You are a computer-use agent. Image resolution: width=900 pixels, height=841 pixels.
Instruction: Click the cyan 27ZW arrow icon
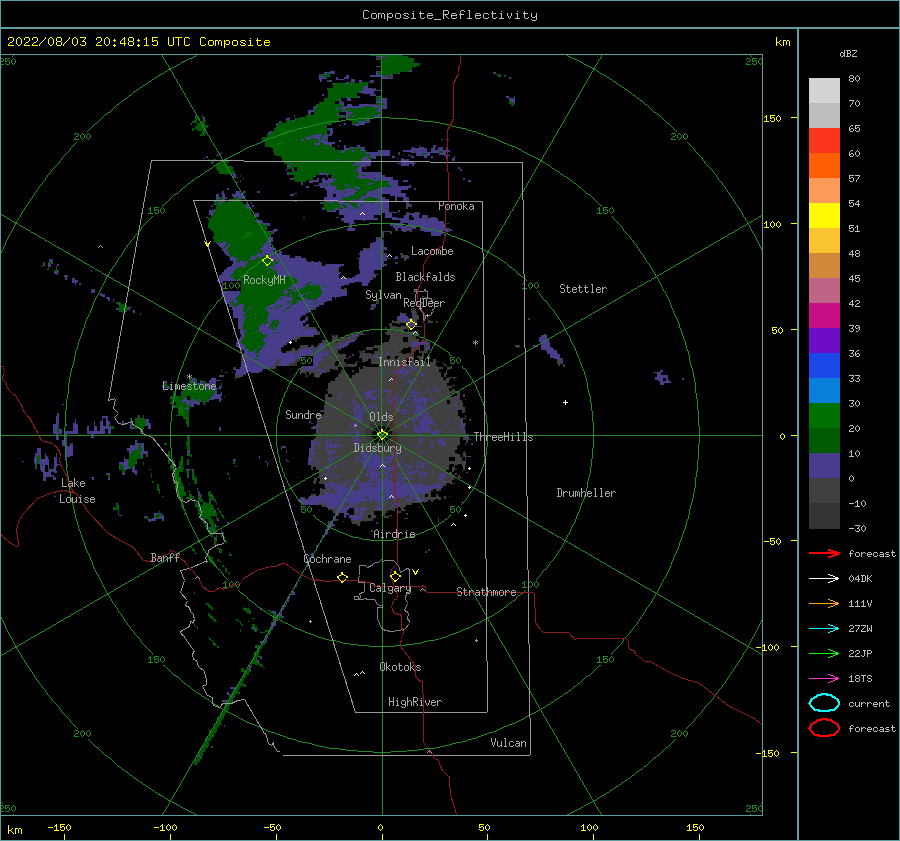[x=824, y=629]
